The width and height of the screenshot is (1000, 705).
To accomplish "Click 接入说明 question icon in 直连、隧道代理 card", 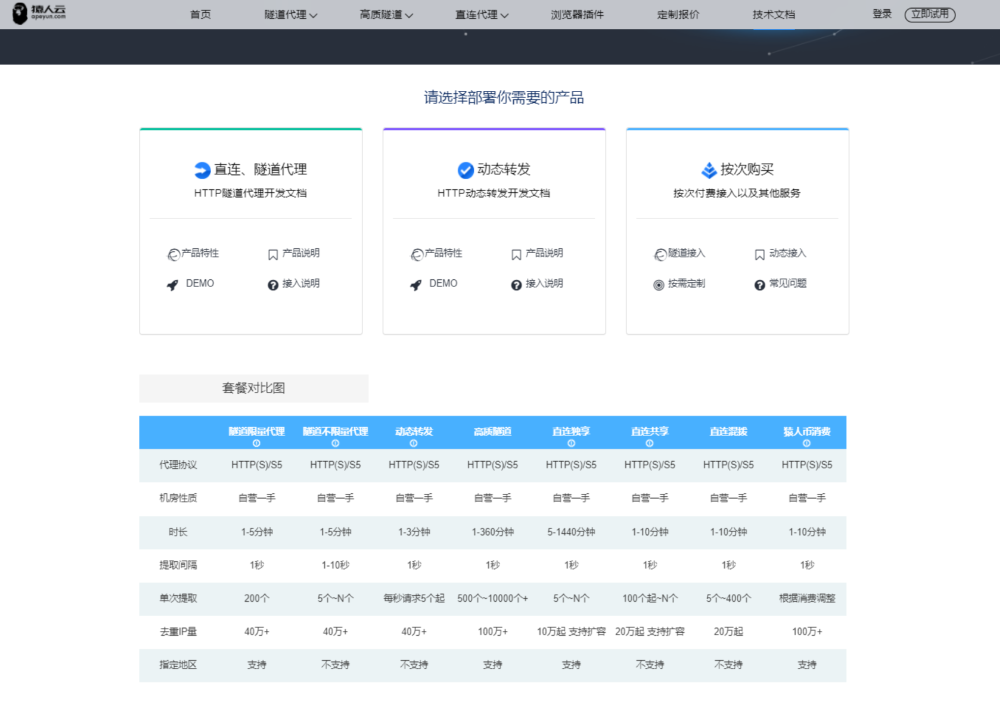I will tap(273, 285).
